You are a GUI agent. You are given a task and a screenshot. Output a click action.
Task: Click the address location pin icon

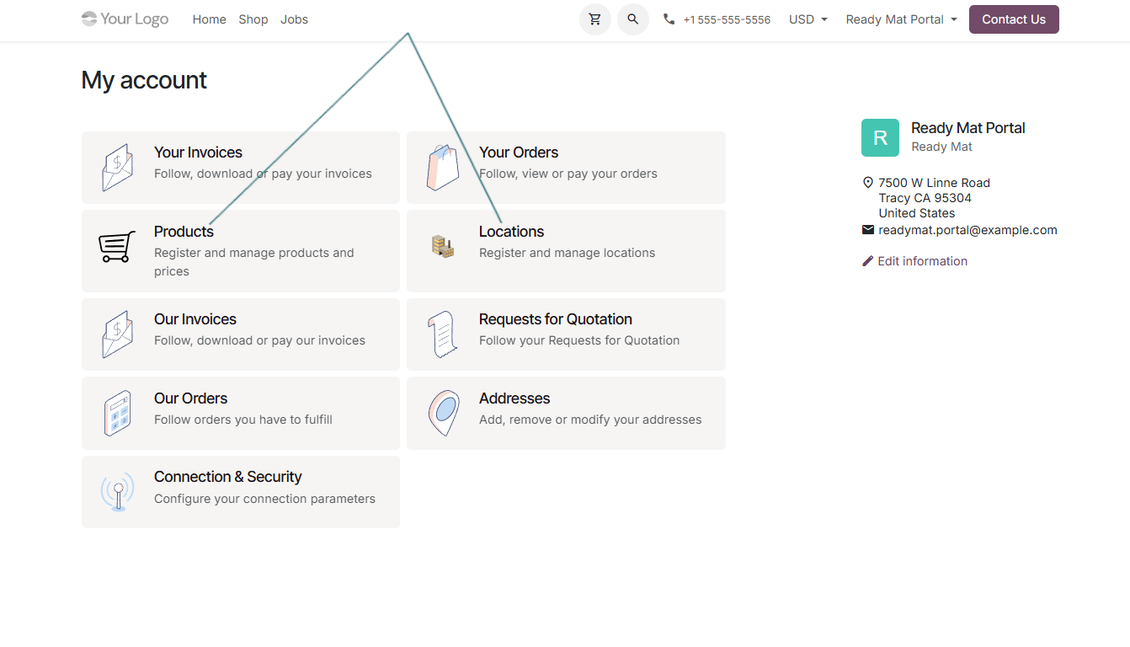(868, 183)
